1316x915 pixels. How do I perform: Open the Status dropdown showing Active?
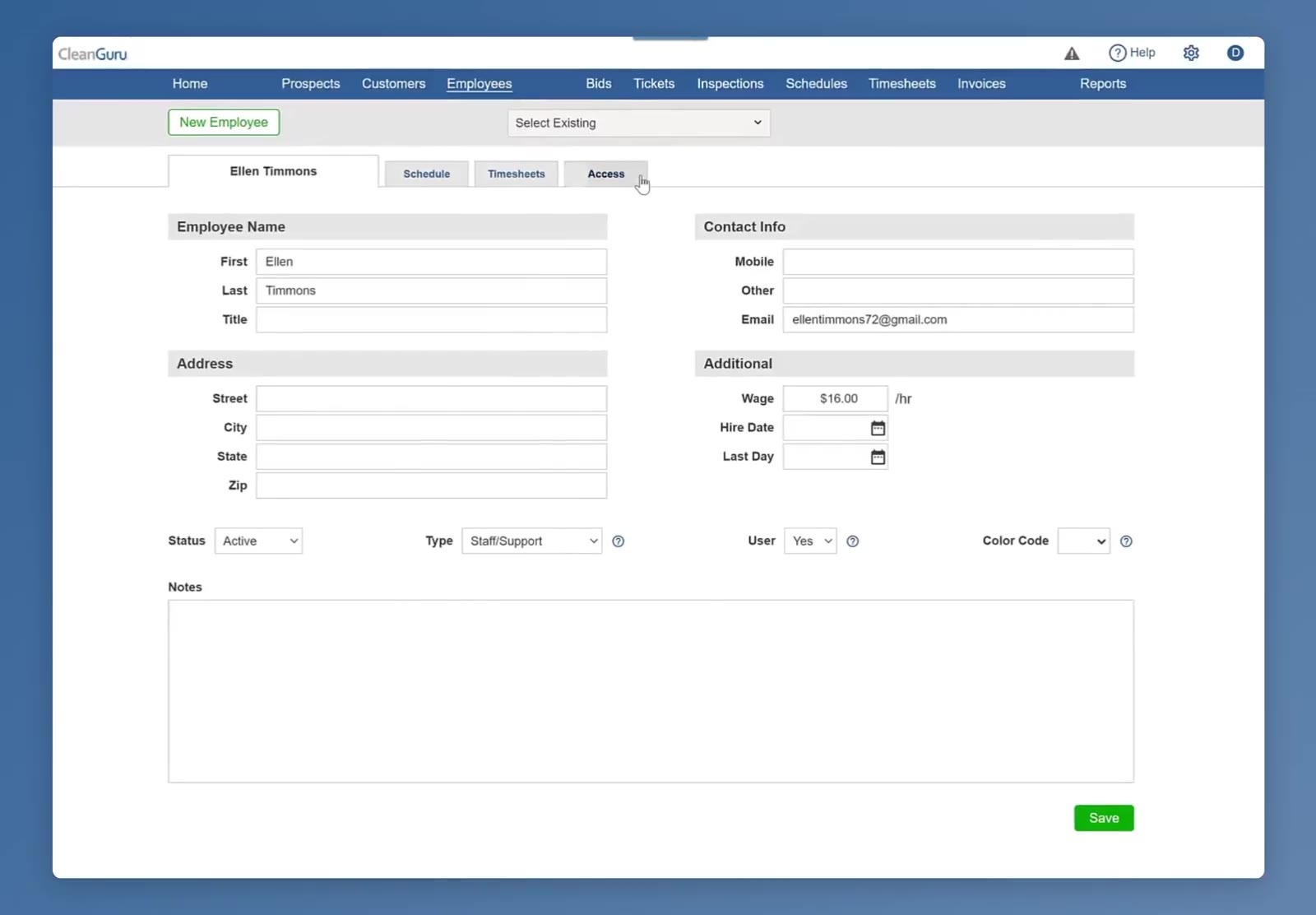coord(258,541)
